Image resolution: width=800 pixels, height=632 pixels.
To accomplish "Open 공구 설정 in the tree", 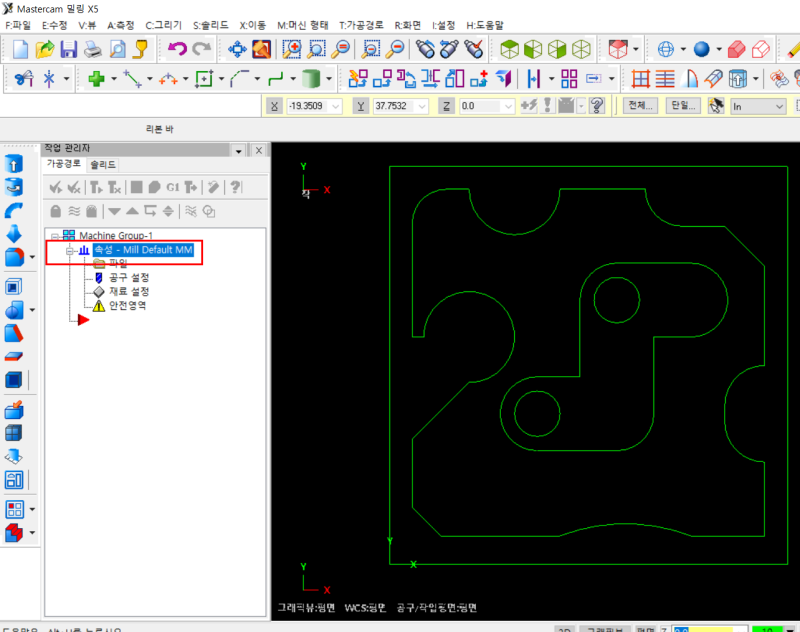I will 129,277.
